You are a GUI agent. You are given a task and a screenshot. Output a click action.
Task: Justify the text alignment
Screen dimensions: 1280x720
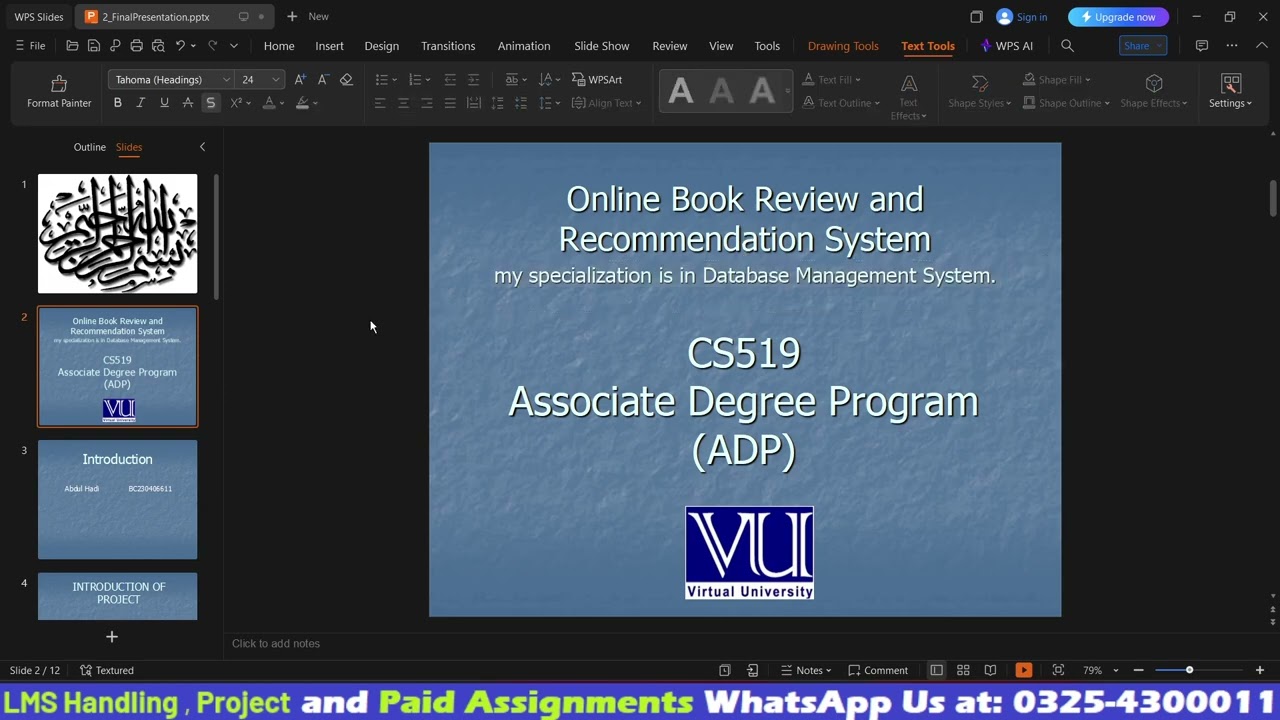[x=450, y=103]
